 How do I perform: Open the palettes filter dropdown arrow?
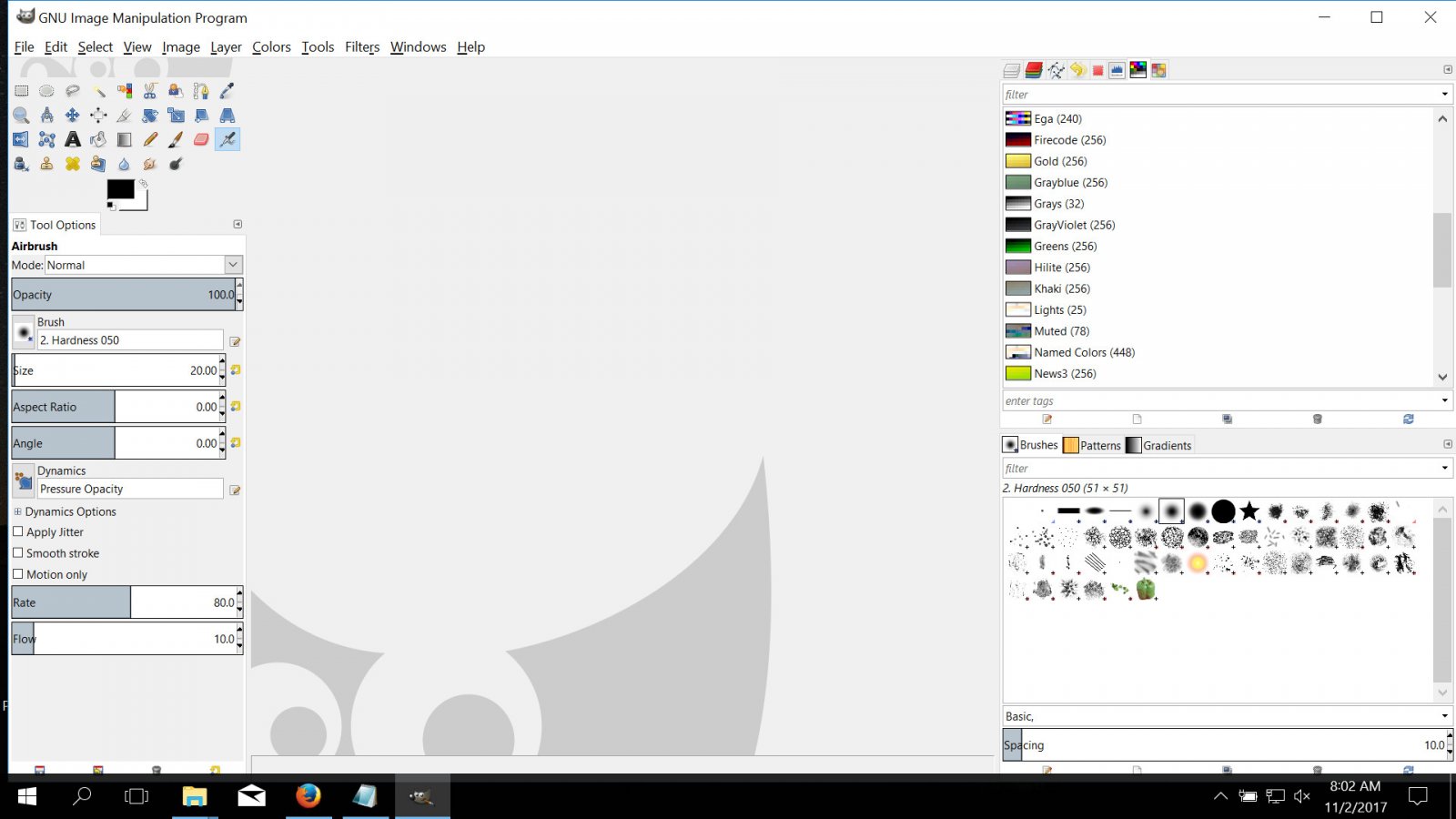click(x=1444, y=95)
